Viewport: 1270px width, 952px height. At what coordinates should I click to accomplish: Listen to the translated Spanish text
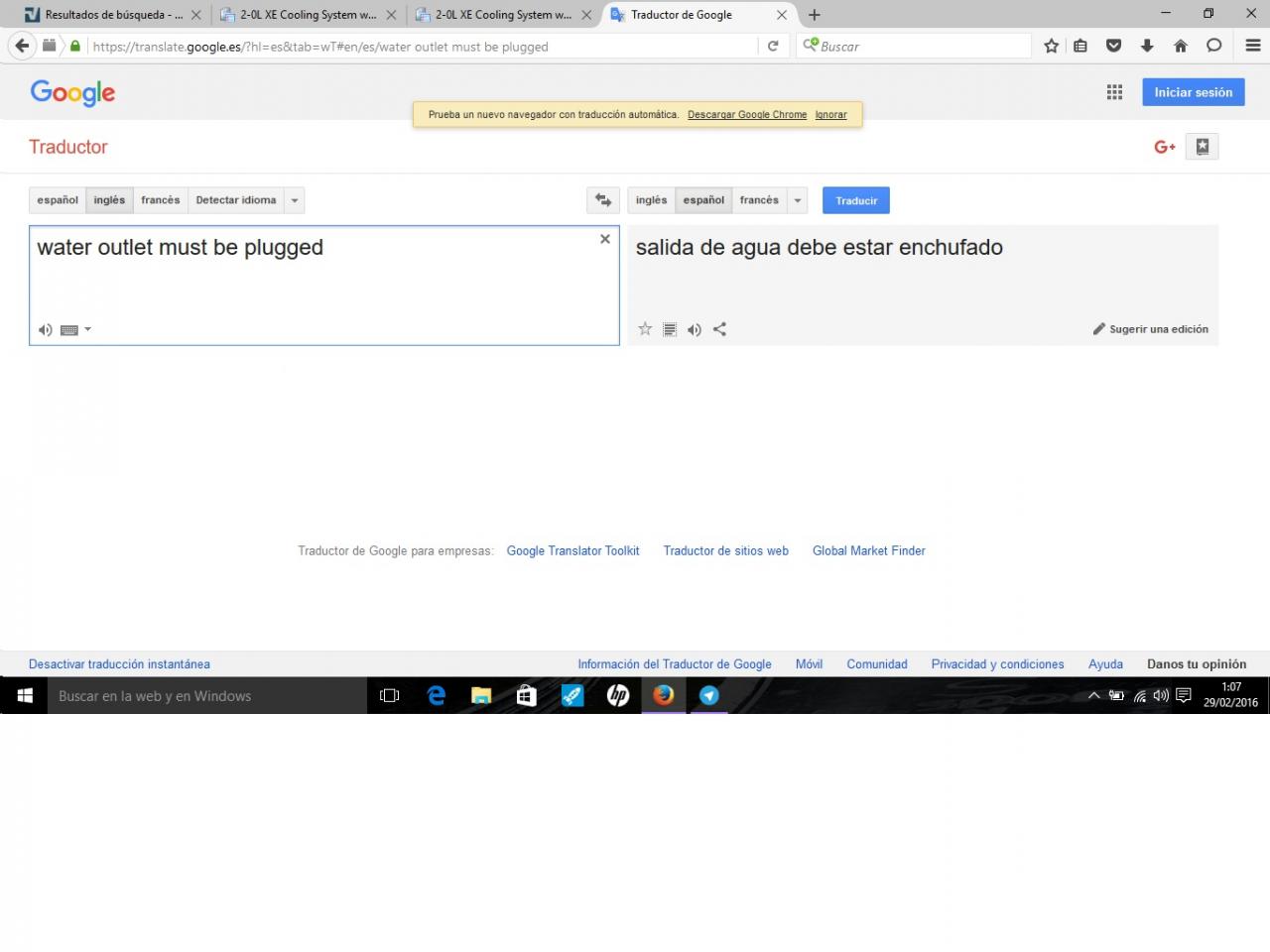click(695, 330)
